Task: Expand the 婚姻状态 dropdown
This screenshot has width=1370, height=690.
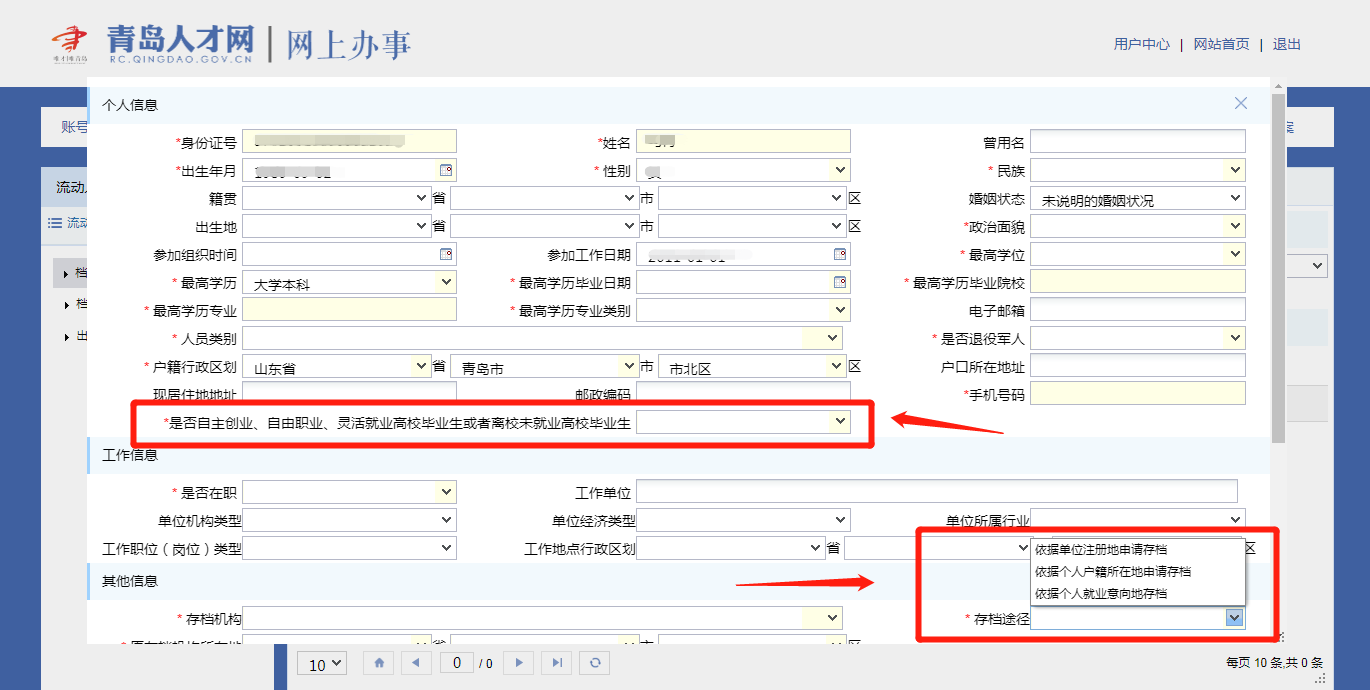Action: pos(1236,198)
